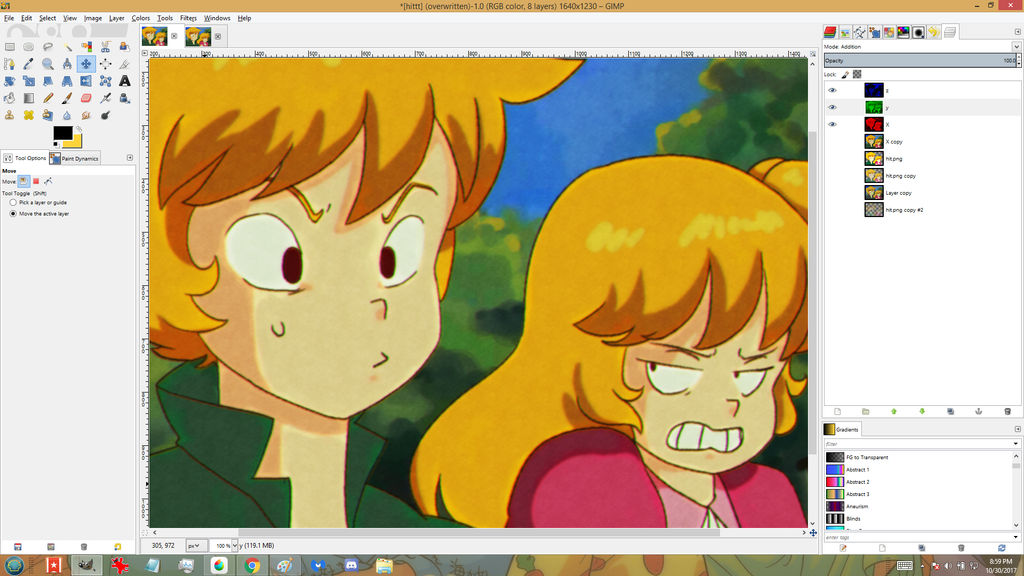
Task: Click the yellow background color swatch
Action: click(76, 142)
